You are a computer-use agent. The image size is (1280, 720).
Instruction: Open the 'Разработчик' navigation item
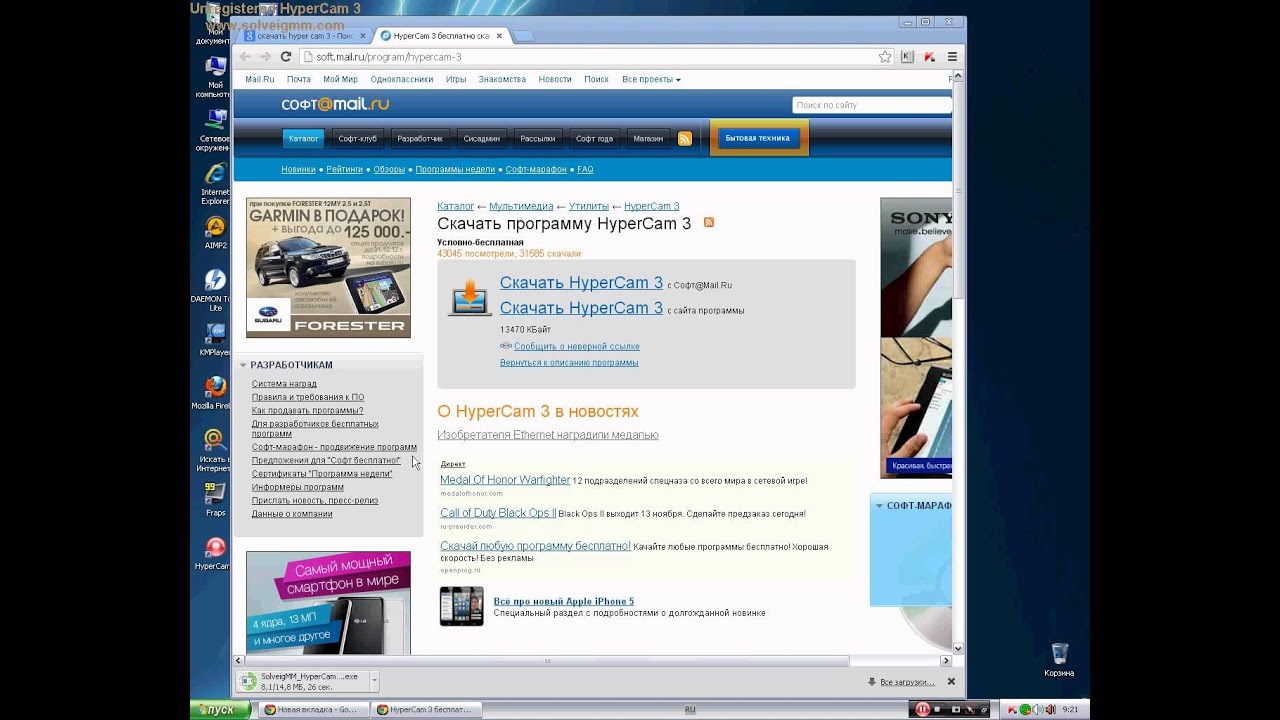420,139
